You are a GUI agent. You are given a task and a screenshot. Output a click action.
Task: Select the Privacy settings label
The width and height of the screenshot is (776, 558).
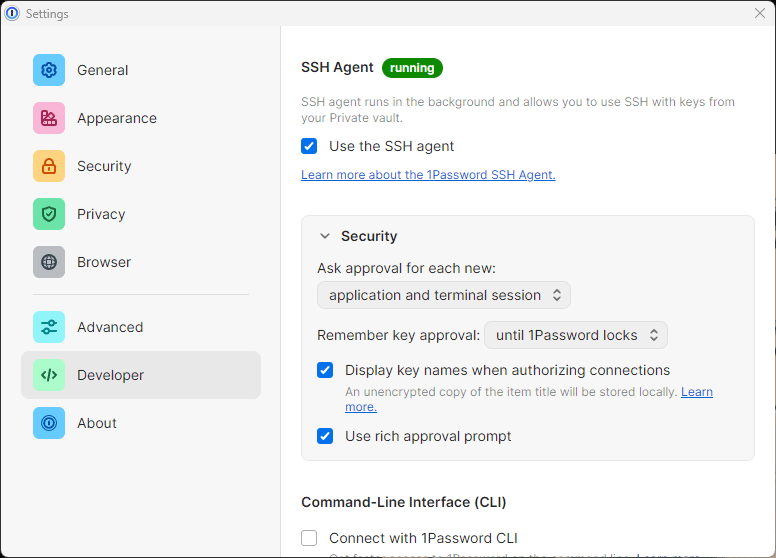[x=101, y=214]
